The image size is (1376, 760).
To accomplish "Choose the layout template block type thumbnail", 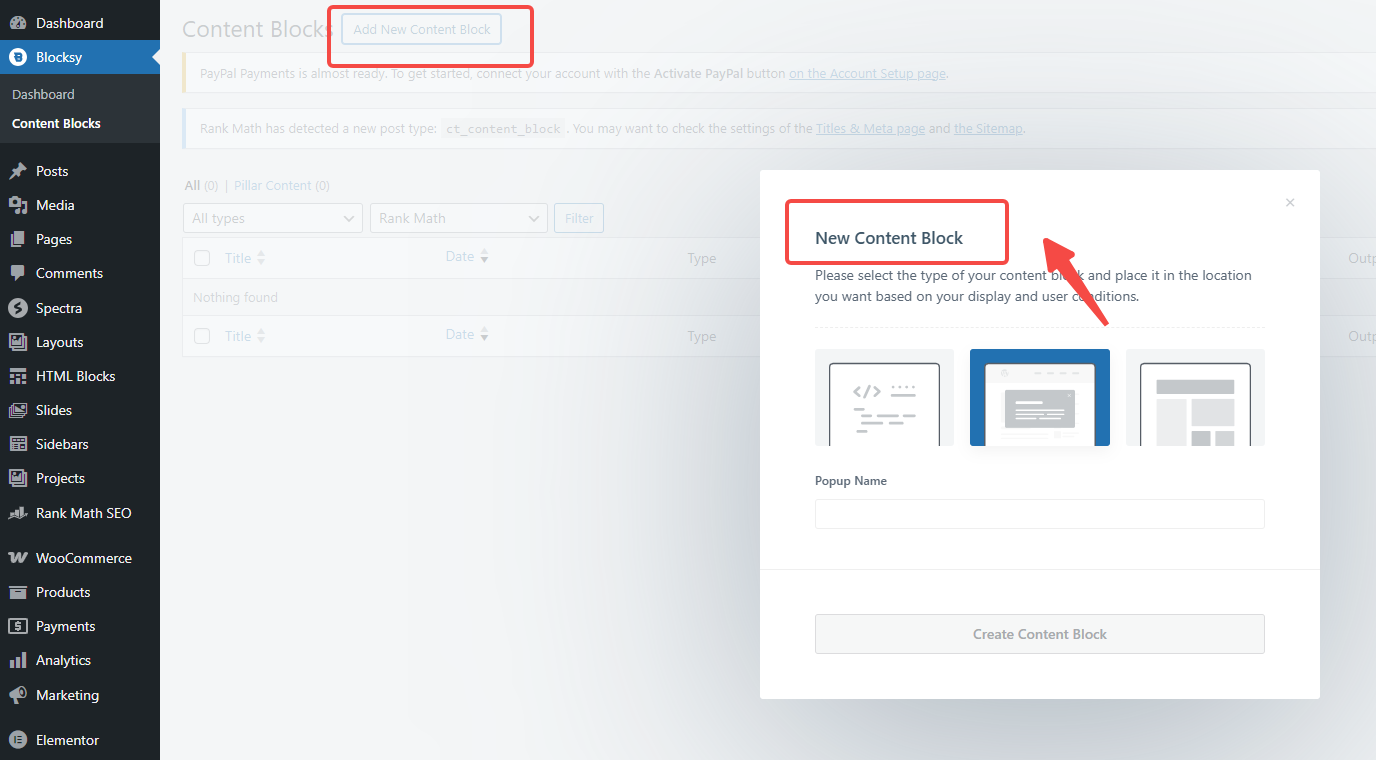I will coord(1195,398).
